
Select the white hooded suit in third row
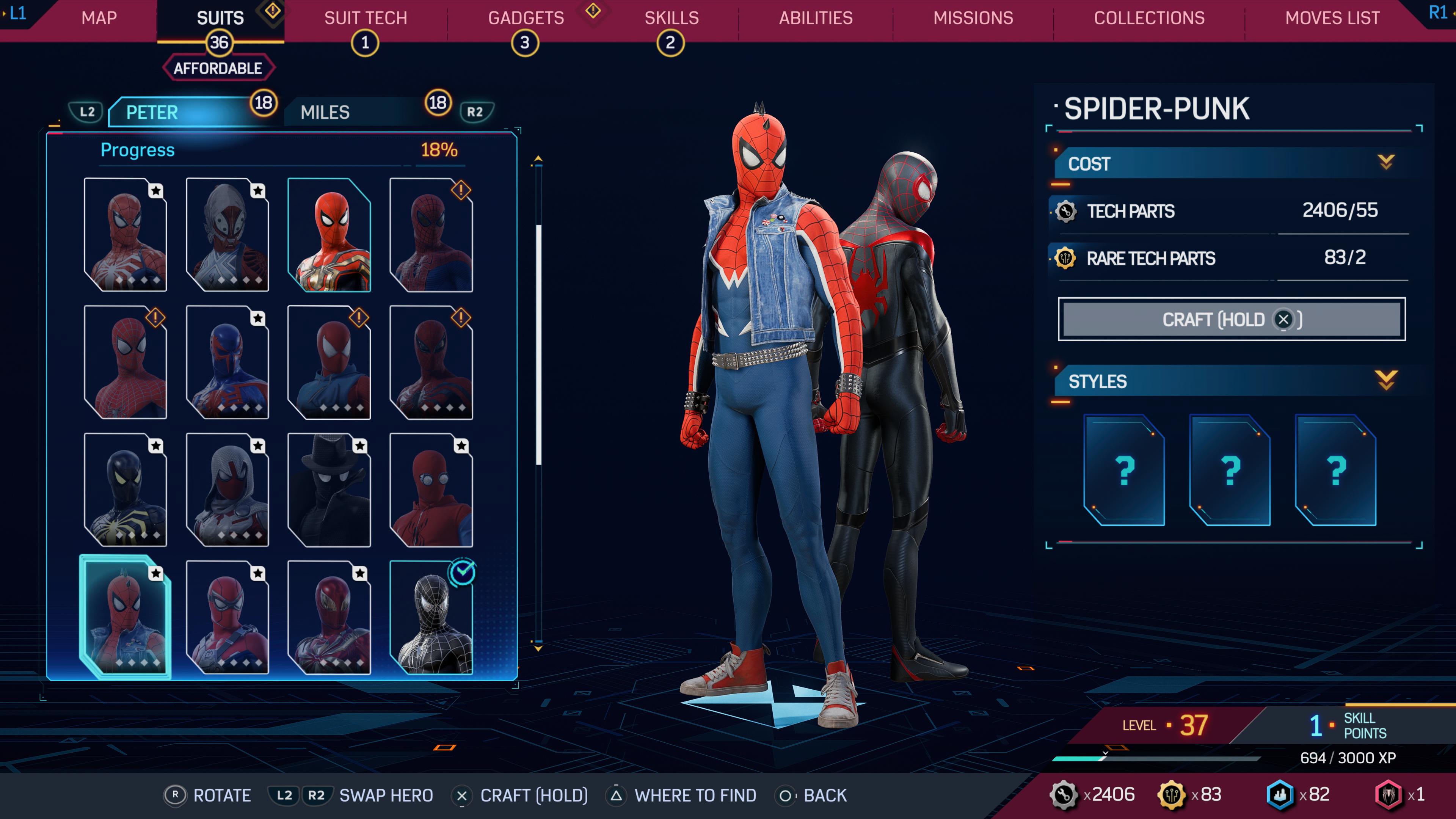click(x=227, y=490)
